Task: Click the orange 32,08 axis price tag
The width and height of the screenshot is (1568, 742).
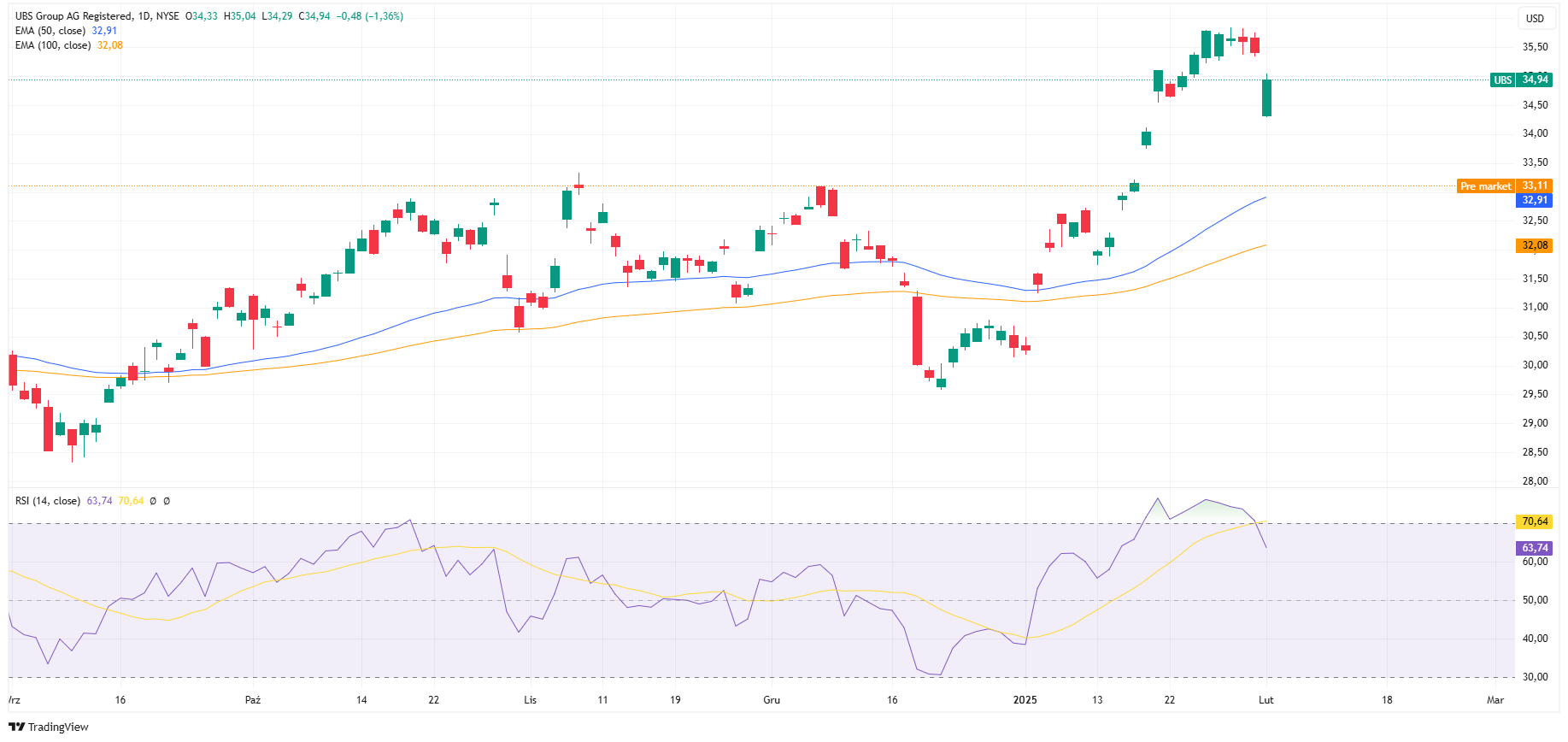Action: [1534, 245]
